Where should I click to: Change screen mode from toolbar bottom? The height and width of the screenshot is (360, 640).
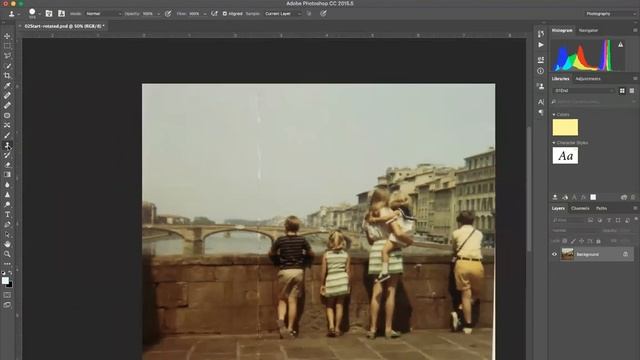coord(7,305)
